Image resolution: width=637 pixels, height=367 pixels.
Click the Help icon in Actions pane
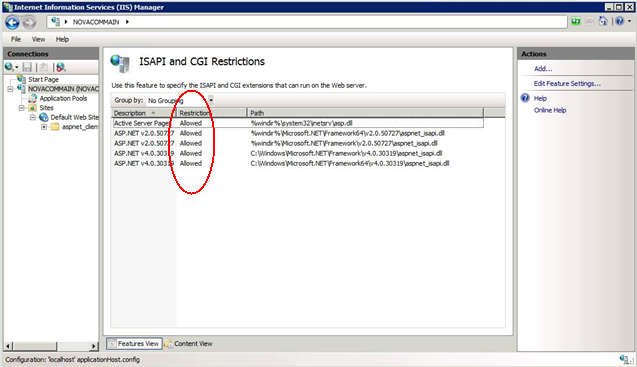tap(525, 98)
